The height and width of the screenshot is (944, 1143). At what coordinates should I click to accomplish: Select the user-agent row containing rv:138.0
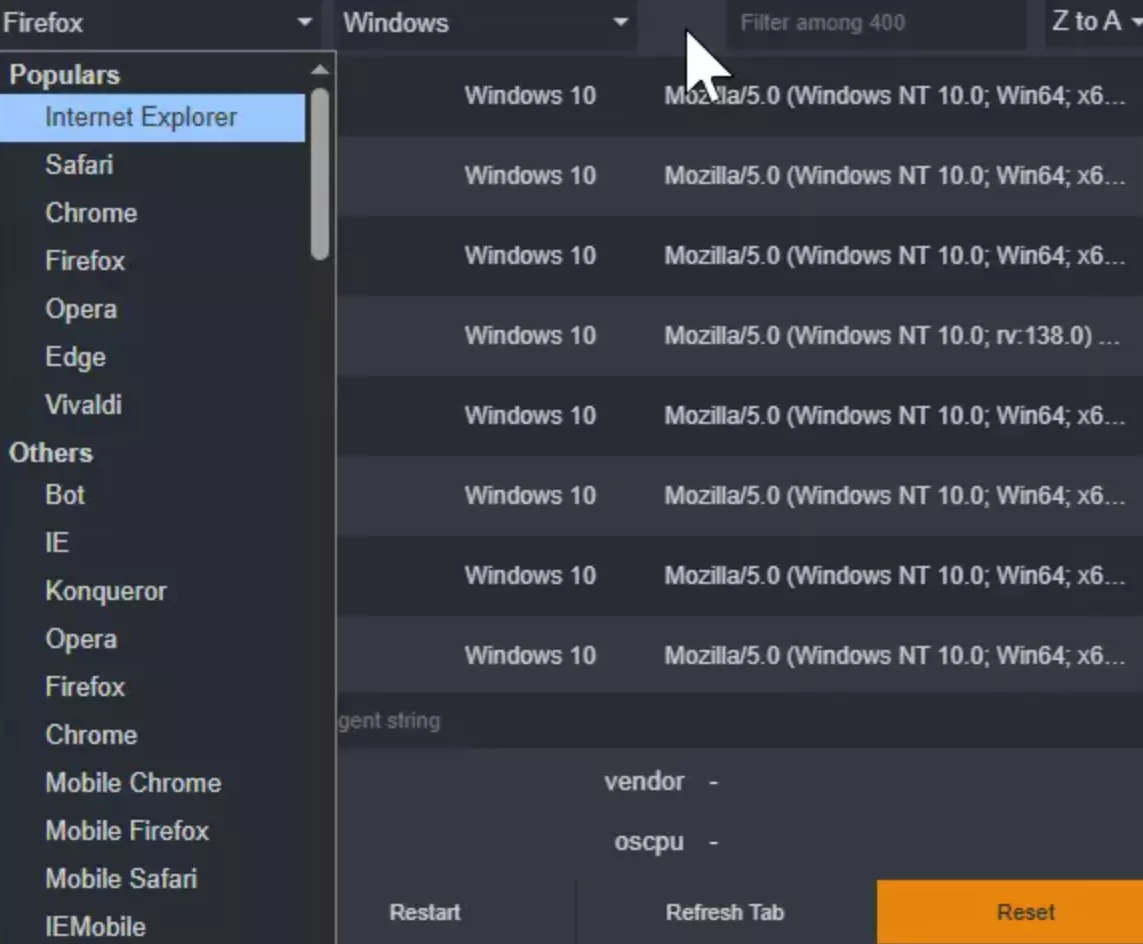tap(740, 336)
